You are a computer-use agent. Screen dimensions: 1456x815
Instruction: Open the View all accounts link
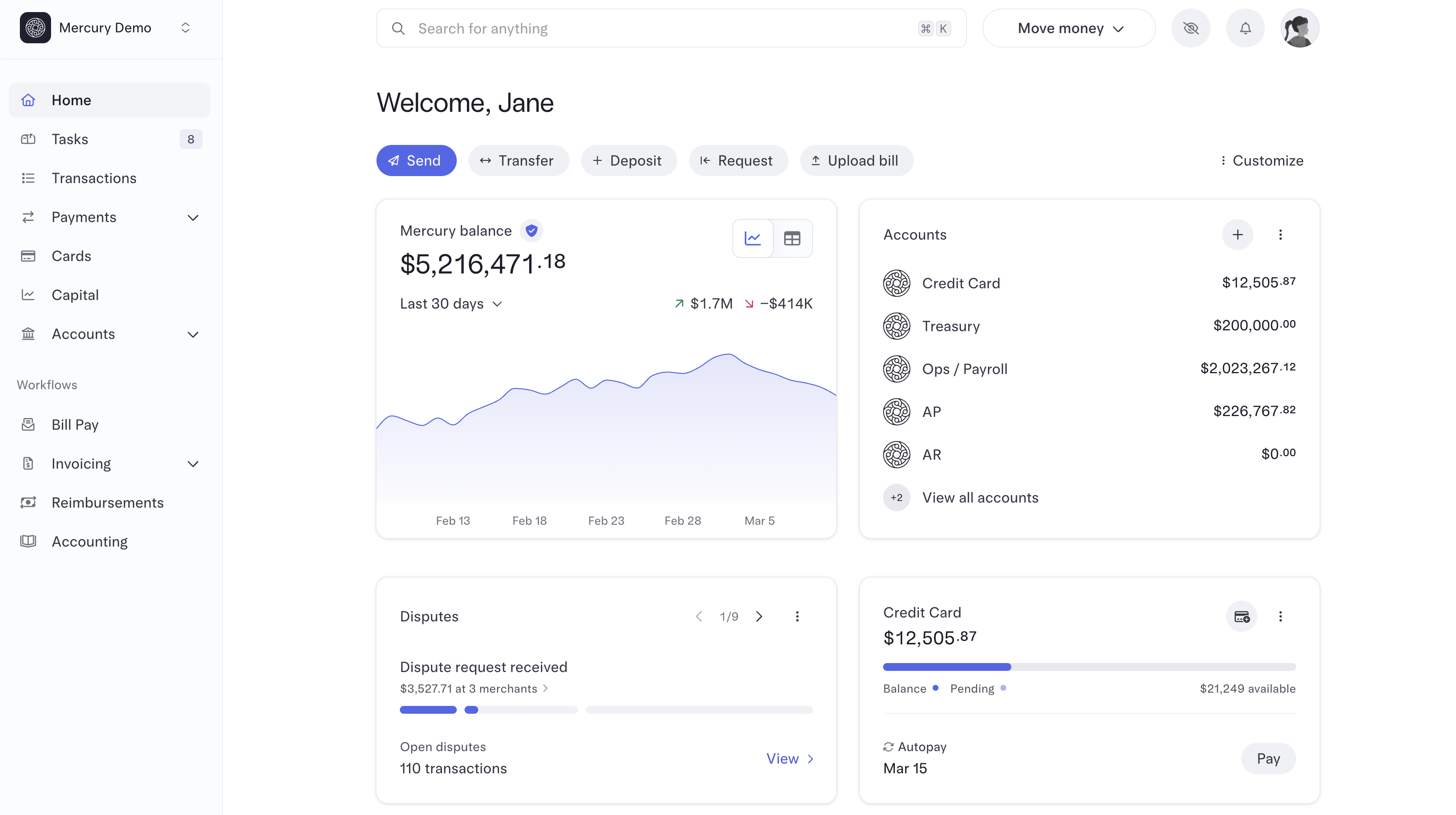click(x=980, y=498)
